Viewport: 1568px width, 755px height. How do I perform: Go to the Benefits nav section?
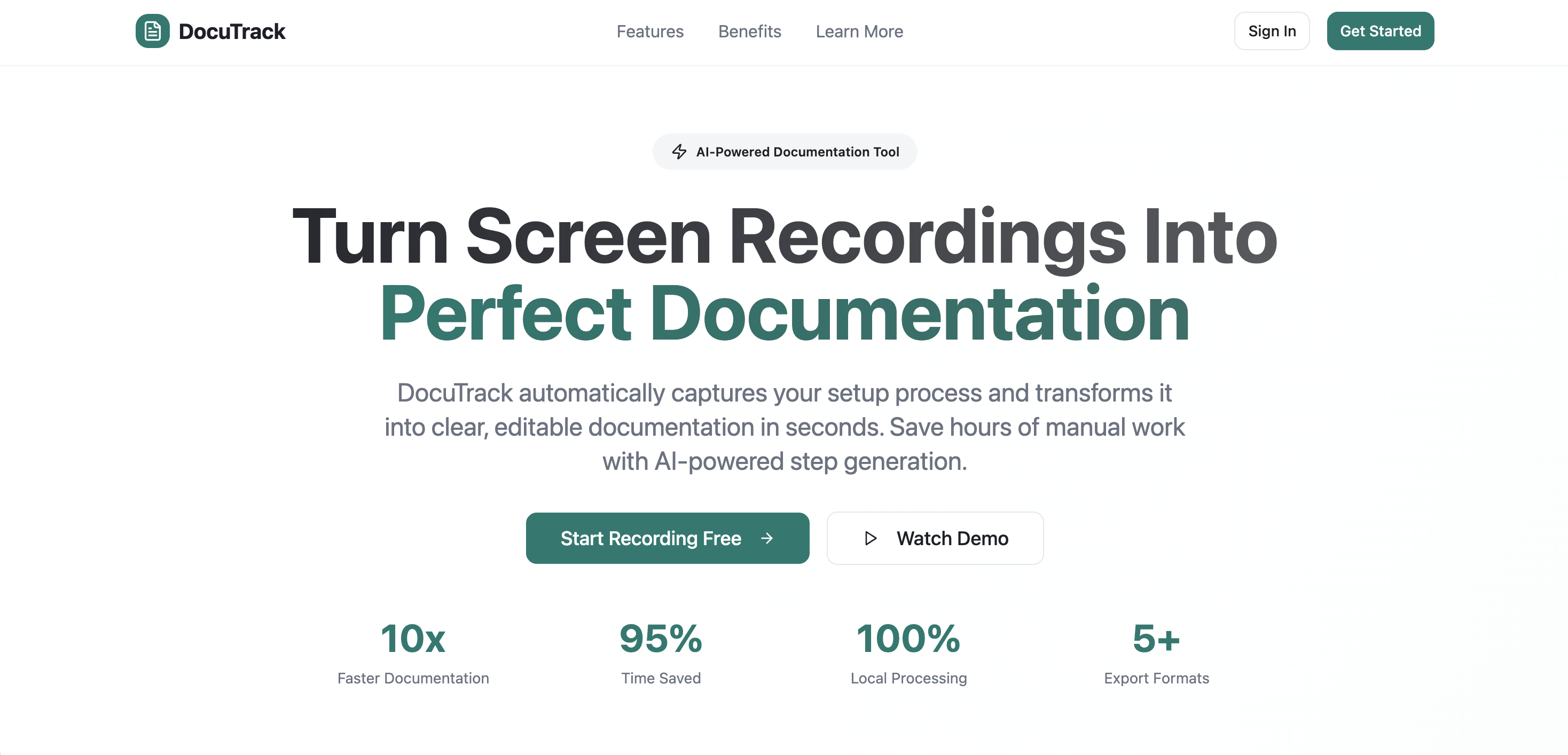749,32
